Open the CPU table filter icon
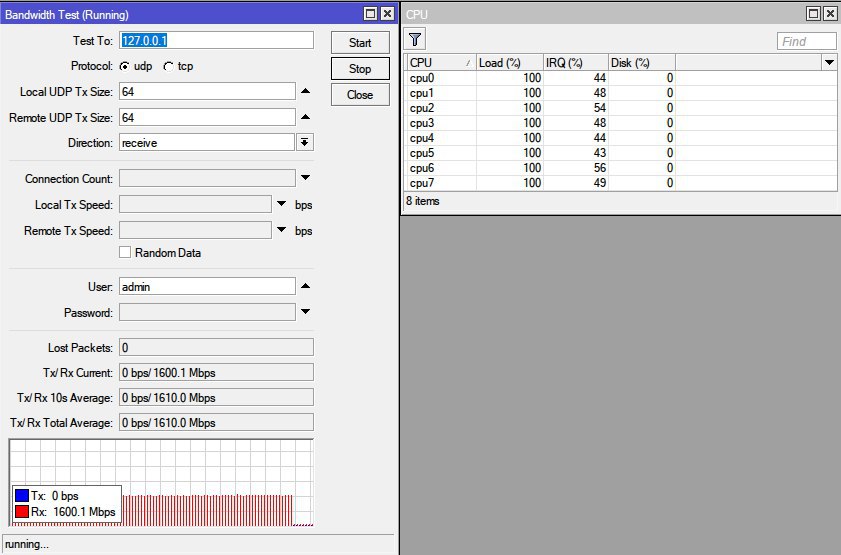Image resolution: width=841 pixels, height=555 pixels. pyautogui.click(x=415, y=39)
